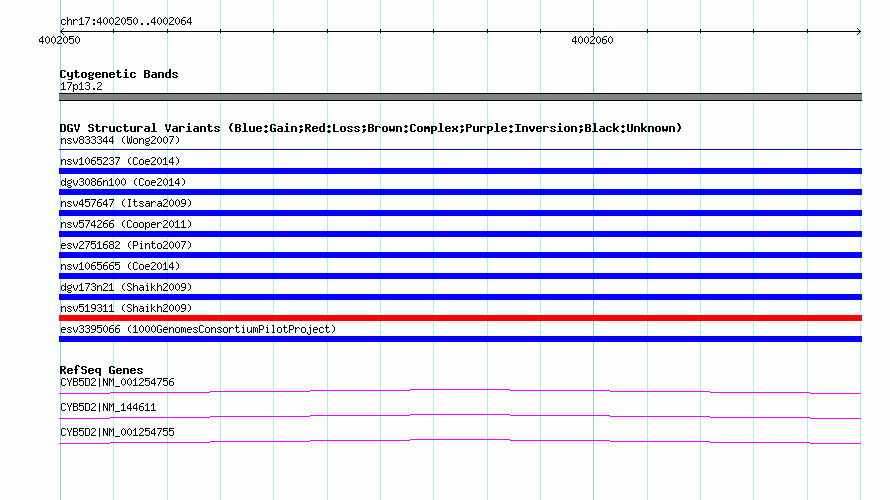Click the blue bar under nsv574266
The height and width of the screenshot is (500, 890).
click(460, 234)
